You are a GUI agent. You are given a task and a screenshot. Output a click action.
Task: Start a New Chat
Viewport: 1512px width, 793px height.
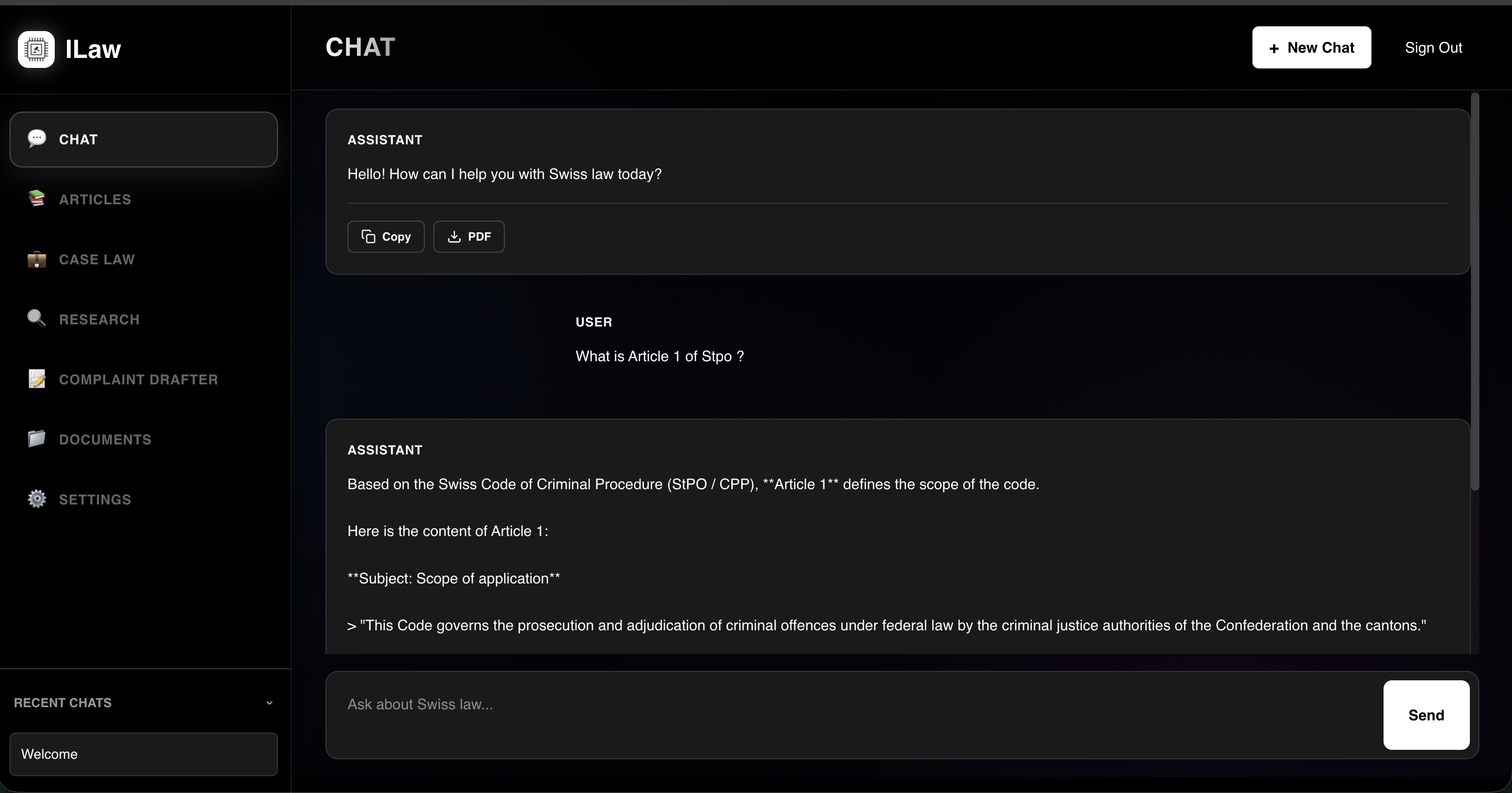click(x=1311, y=47)
